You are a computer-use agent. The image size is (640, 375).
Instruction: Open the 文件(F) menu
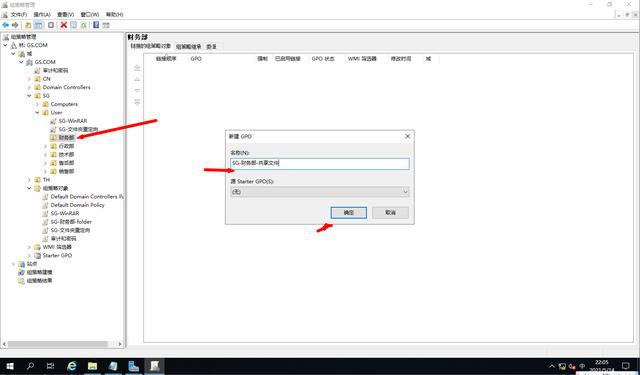[x=19, y=15]
